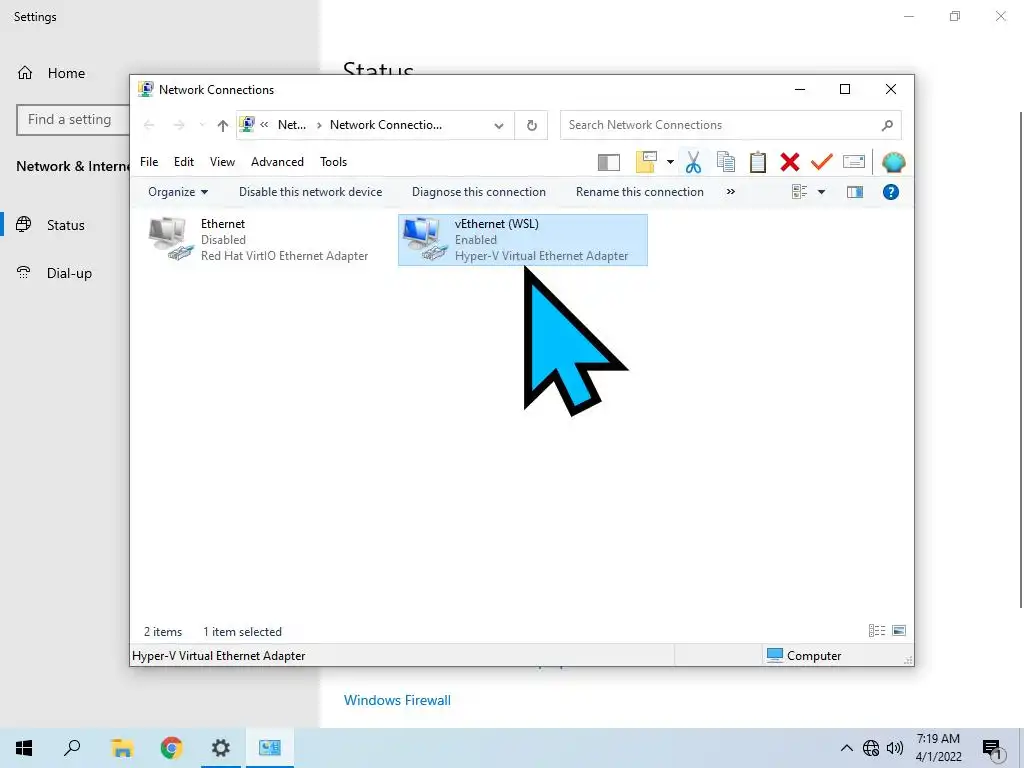Image resolution: width=1024 pixels, height=768 pixels.
Task: Open the Organize dropdown
Action: tap(178, 192)
